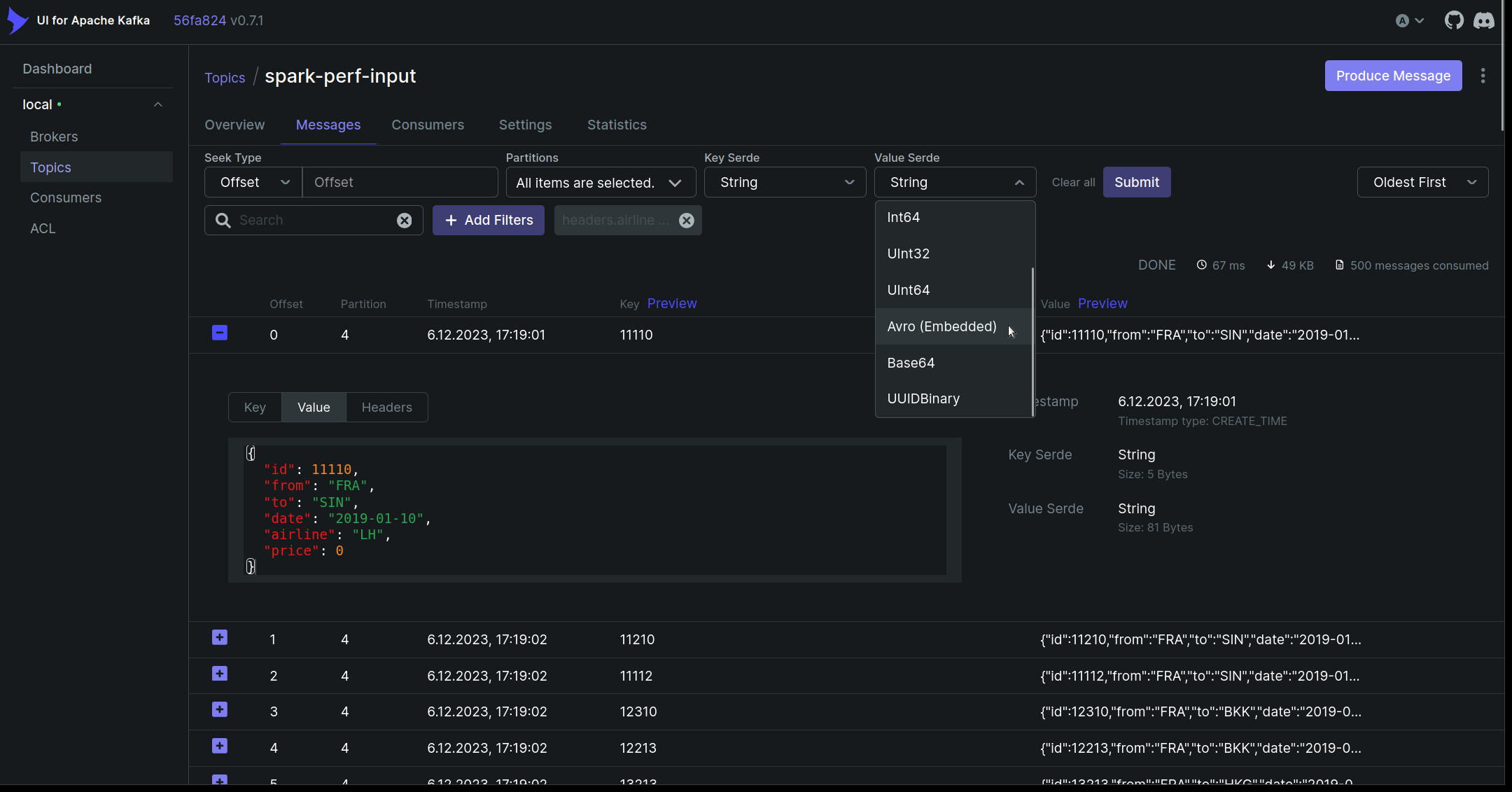This screenshot has width=1512, height=792.
Task: Navigate back via the Topics breadcrumb
Action: pos(225,77)
